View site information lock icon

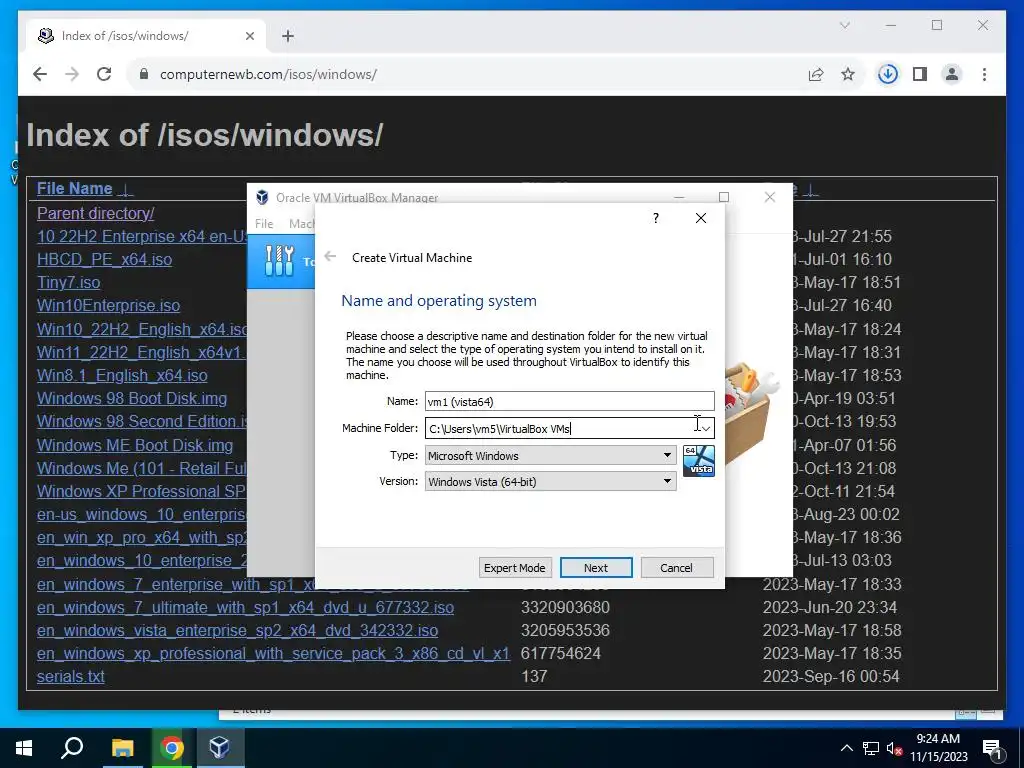coord(144,74)
